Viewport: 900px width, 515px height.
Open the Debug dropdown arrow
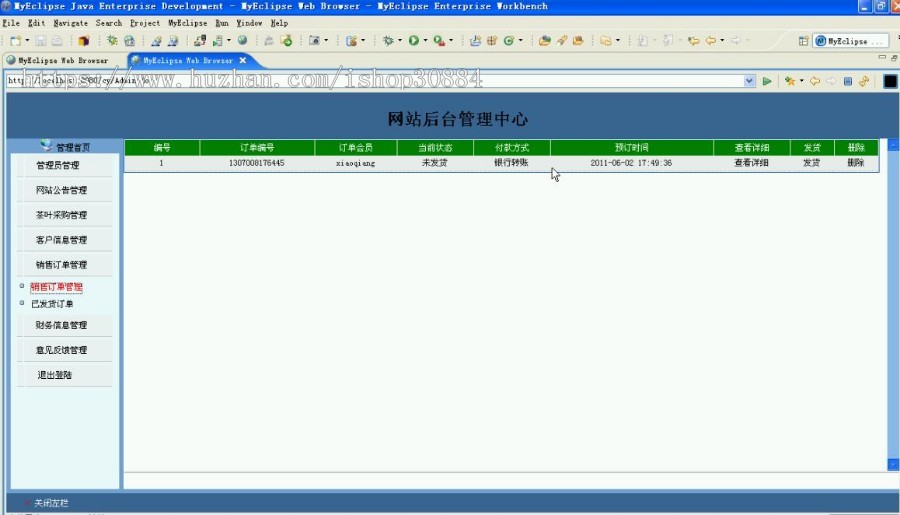(399, 41)
